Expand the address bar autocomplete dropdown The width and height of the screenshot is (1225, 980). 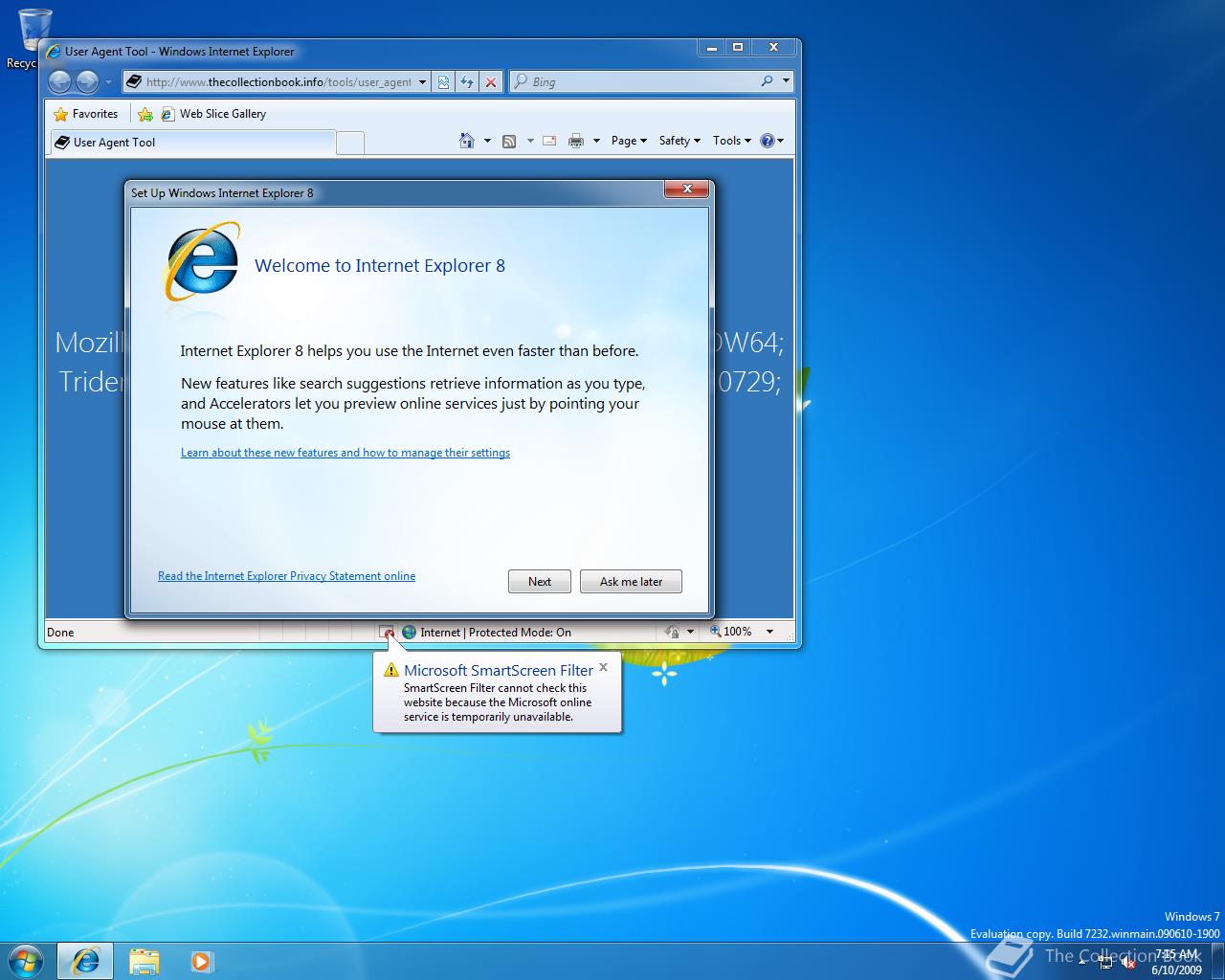[x=422, y=82]
